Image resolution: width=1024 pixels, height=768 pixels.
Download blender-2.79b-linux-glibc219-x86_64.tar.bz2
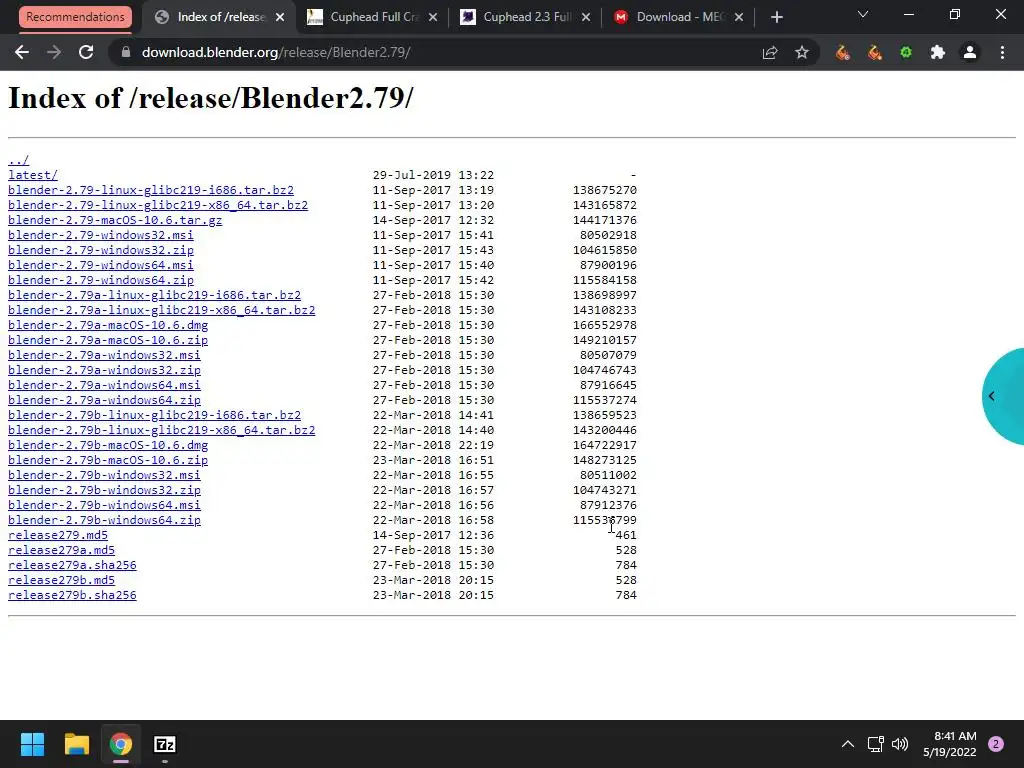click(161, 430)
